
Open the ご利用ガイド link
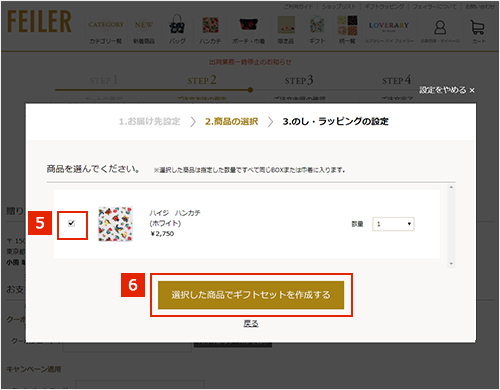[x=298, y=6]
